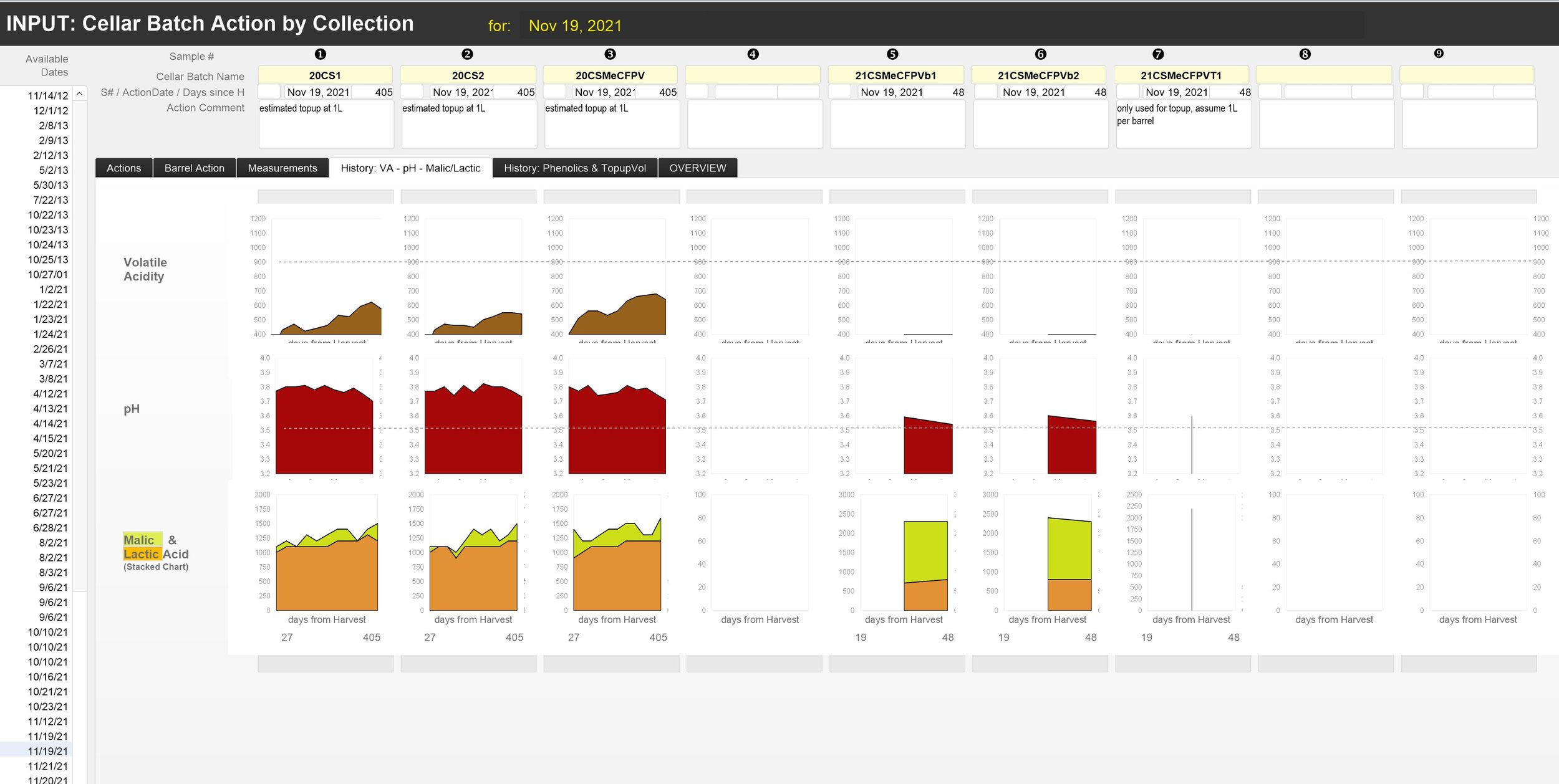Click sample number 9 circle icon

coord(1439,54)
